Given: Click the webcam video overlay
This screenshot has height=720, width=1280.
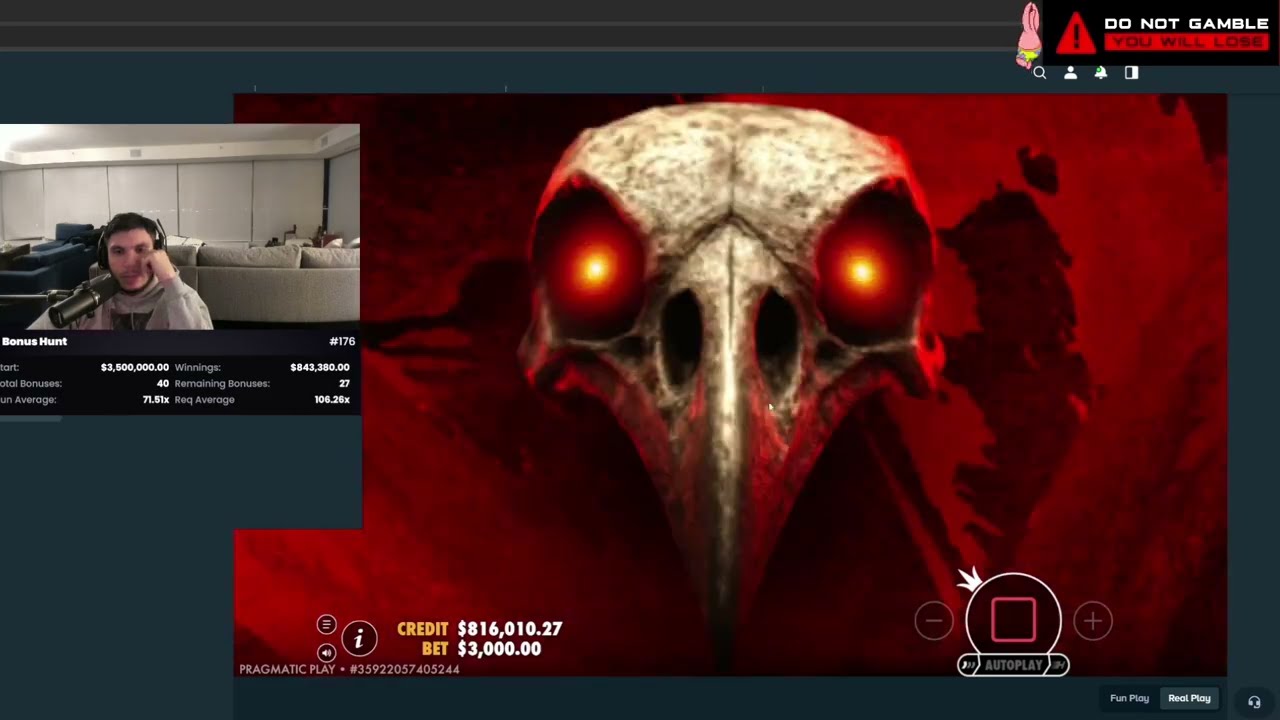Looking at the screenshot, I should tap(180, 227).
